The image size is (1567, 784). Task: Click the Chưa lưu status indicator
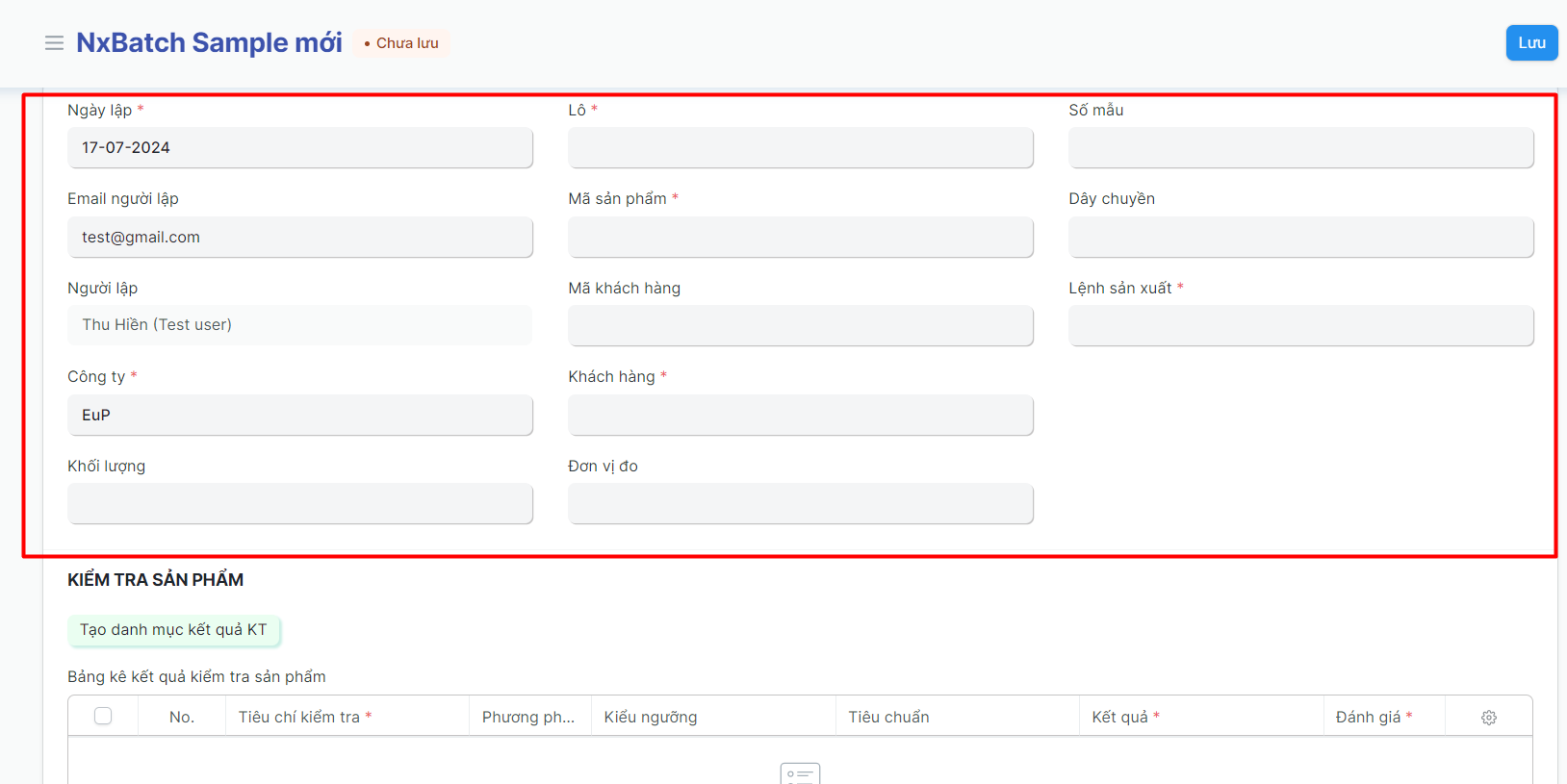[401, 43]
